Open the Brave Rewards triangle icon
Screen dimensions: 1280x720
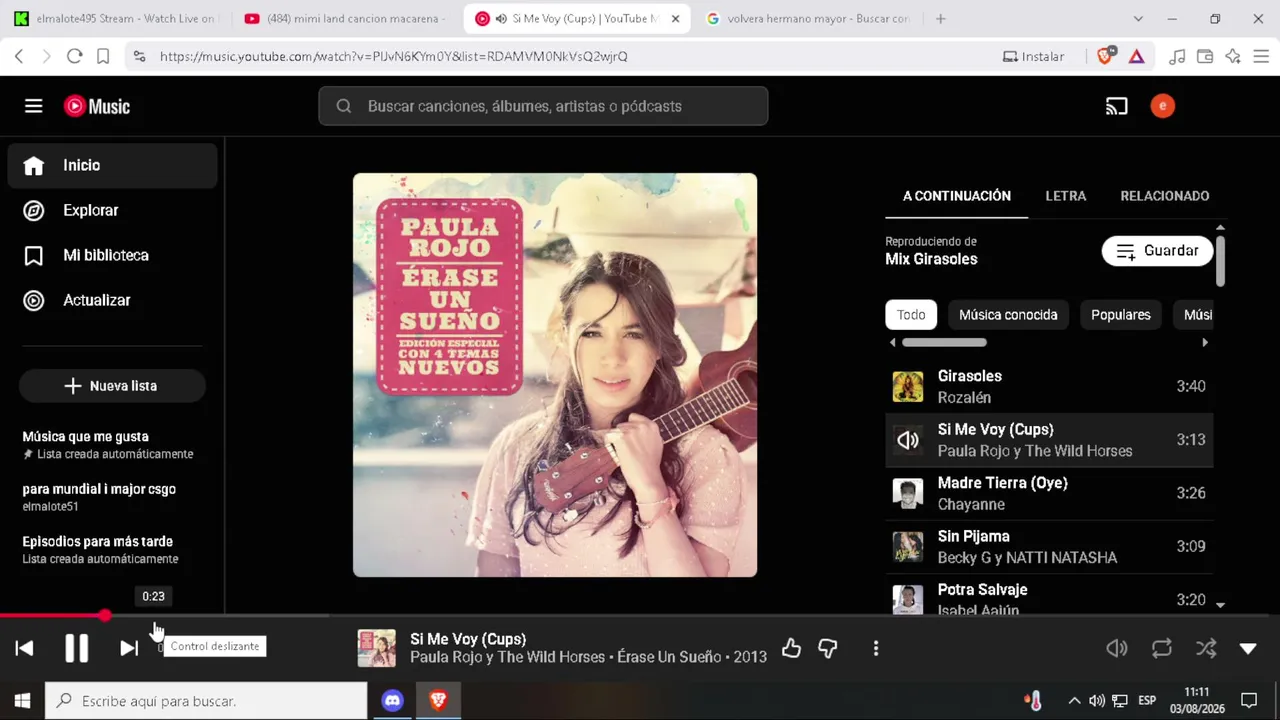tap(1137, 56)
